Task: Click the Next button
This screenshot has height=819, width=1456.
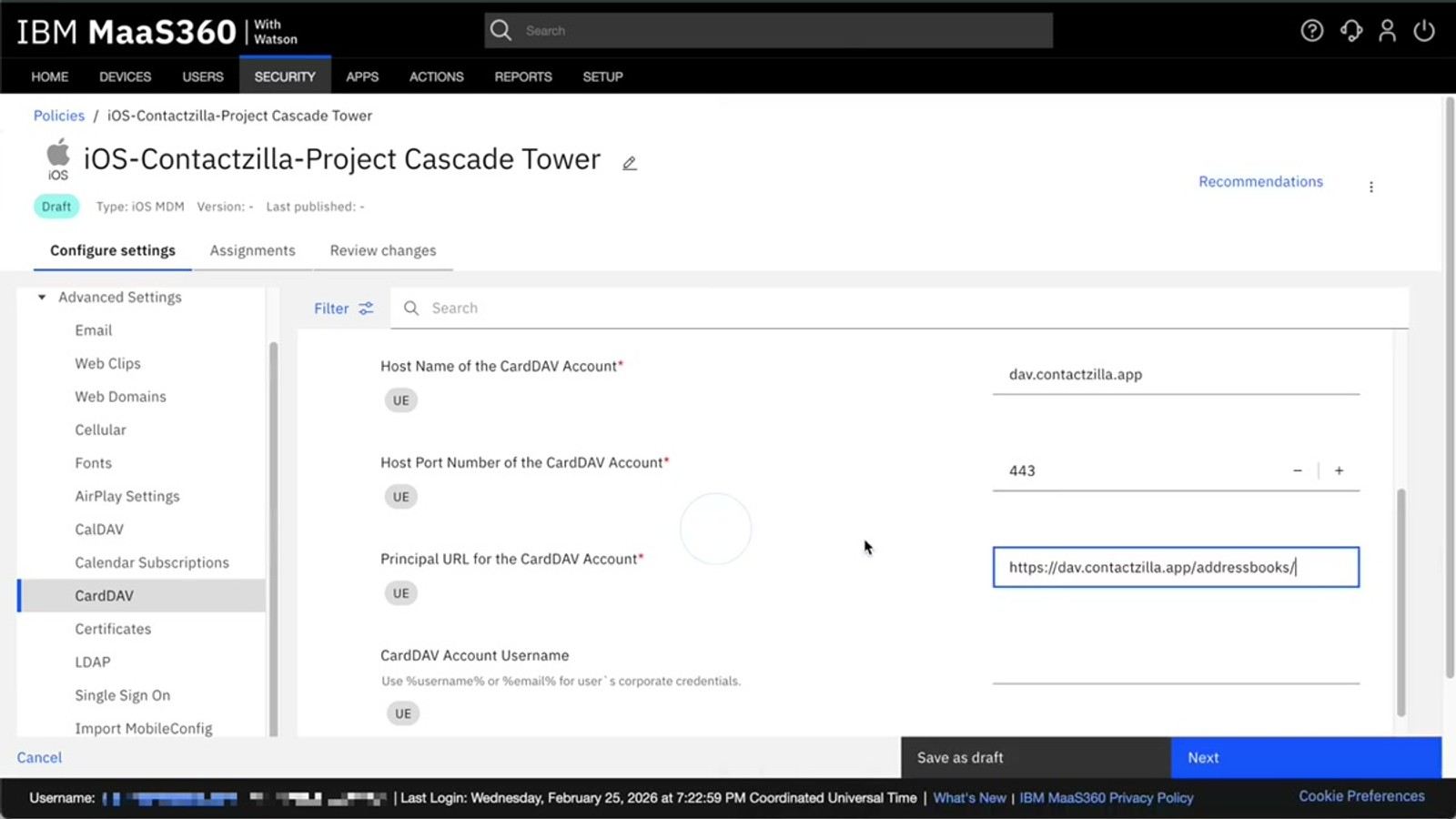Action: (1306, 757)
